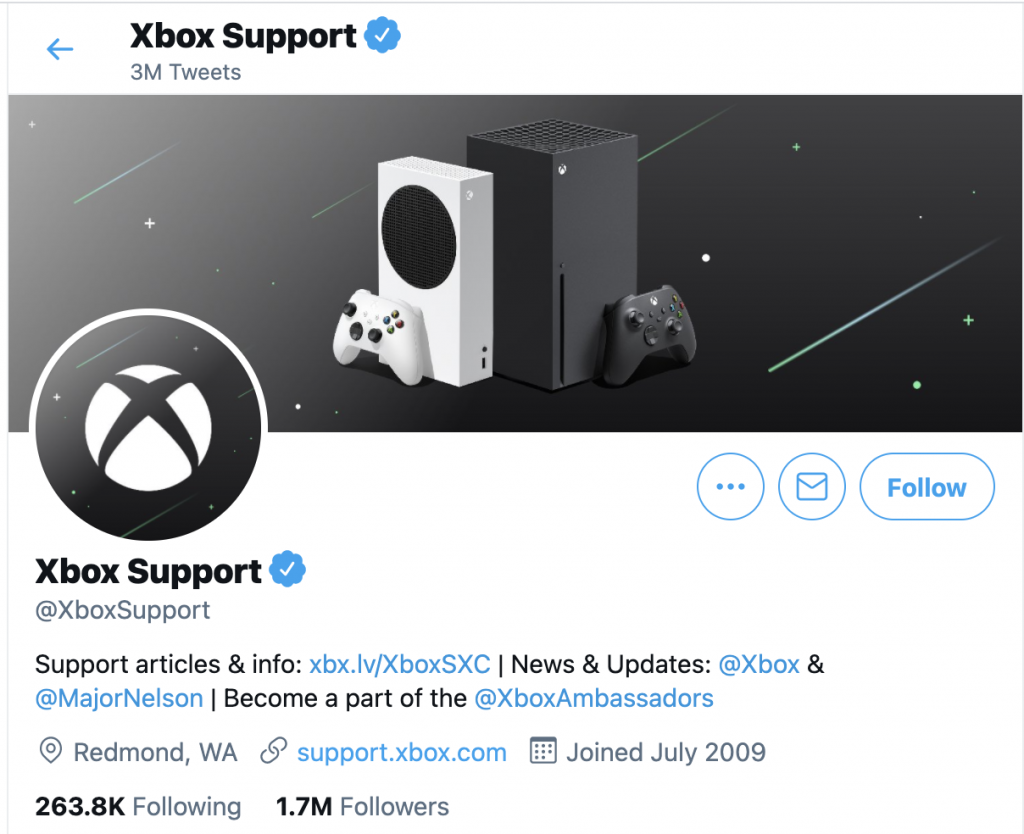Open the xbx.lv/XboxSXC link
The width and height of the screenshot is (1024, 834).
pyautogui.click(x=400, y=665)
